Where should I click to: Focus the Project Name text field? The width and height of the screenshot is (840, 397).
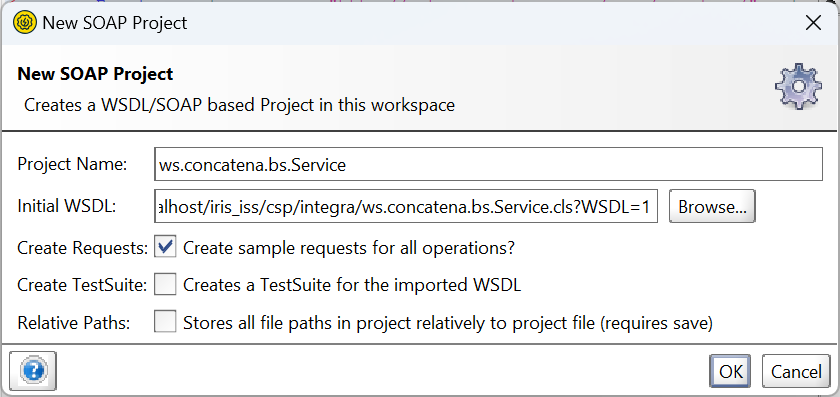click(488, 164)
